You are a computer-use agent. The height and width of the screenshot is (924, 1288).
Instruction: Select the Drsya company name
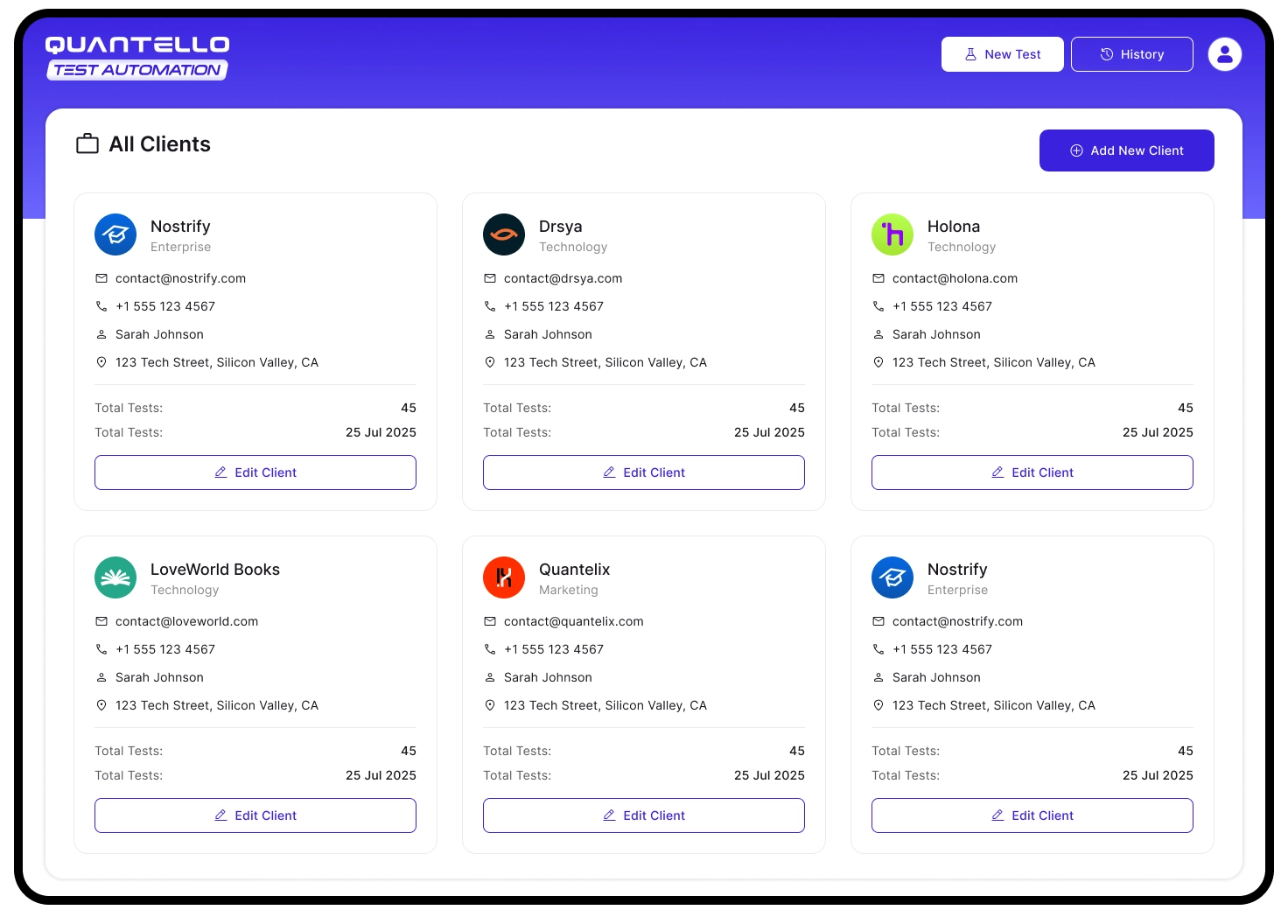click(561, 227)
